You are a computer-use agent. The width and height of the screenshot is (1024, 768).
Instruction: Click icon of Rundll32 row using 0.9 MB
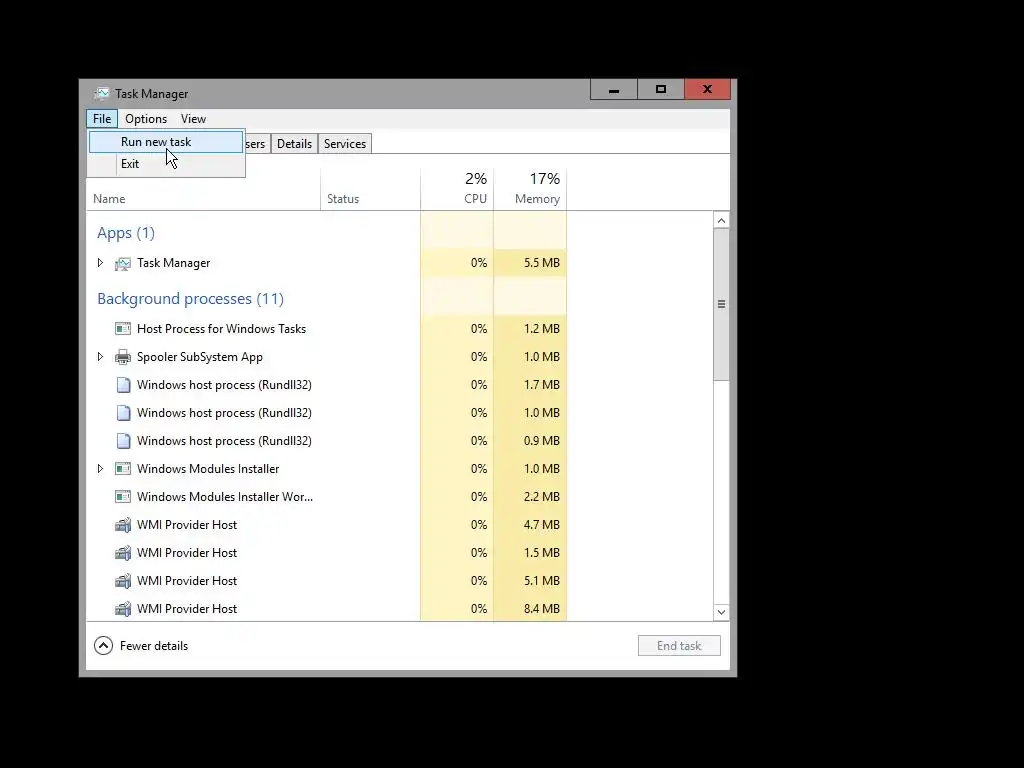[123, 441]
